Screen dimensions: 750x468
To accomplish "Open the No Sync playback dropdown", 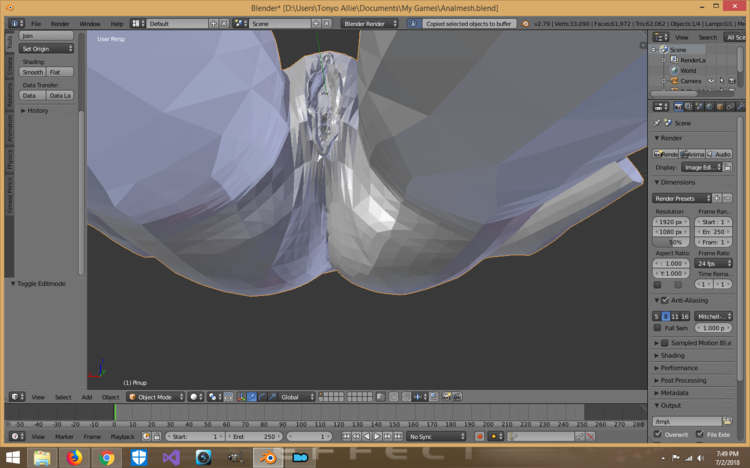I will [x=436, y=436].
